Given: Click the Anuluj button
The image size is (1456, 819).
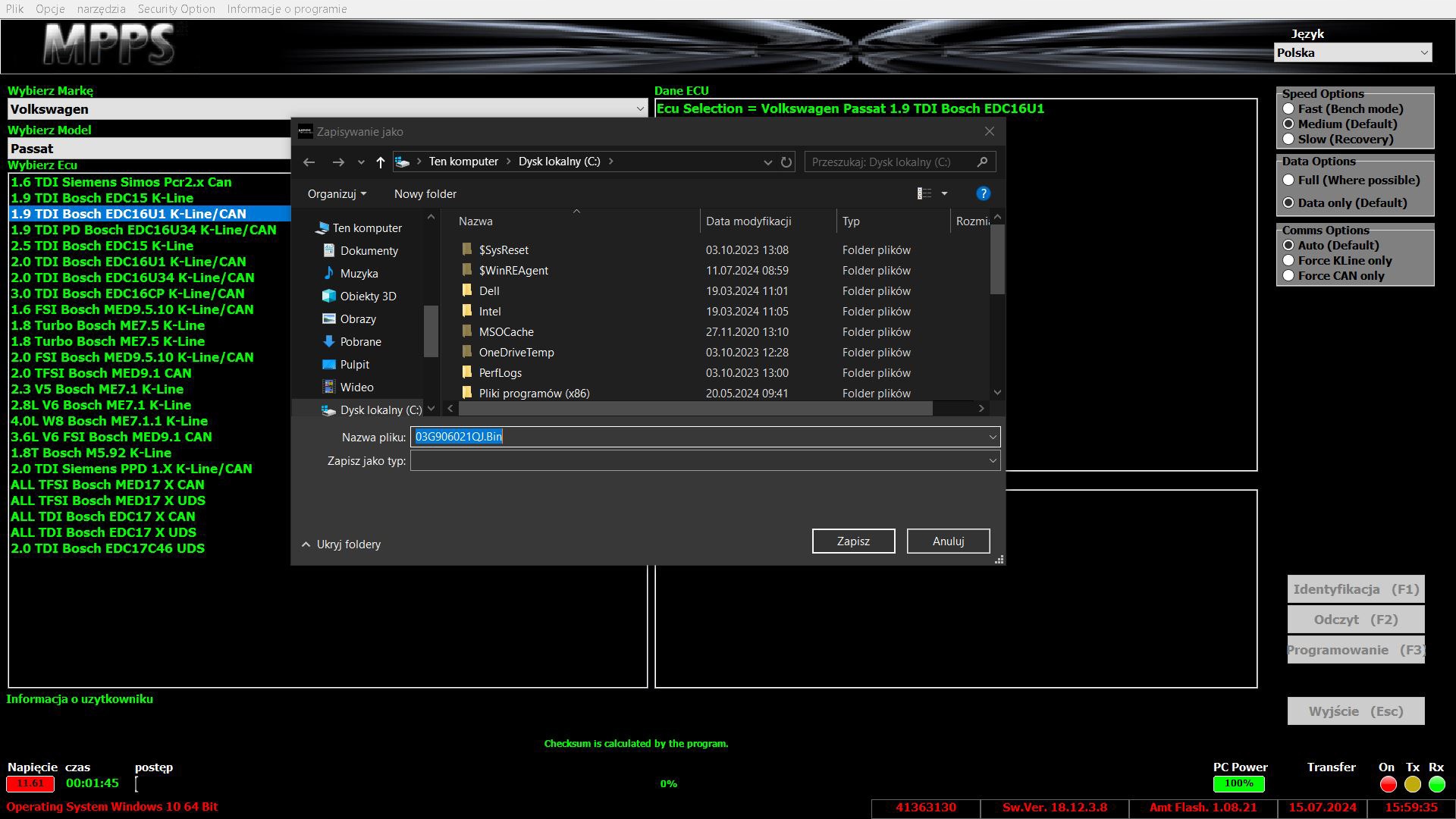Looking at the screenshot, I should tap(948, 541).
